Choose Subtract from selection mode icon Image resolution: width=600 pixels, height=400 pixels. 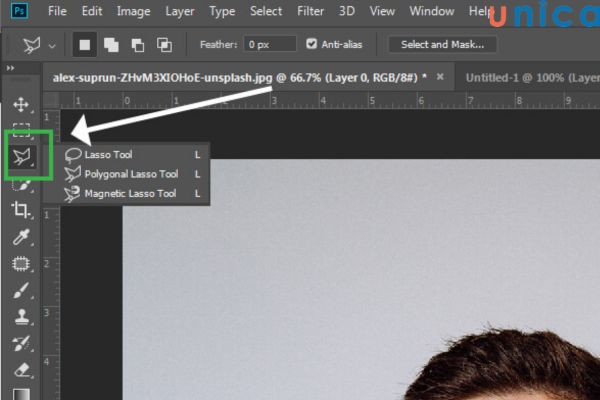pos(138,45)
